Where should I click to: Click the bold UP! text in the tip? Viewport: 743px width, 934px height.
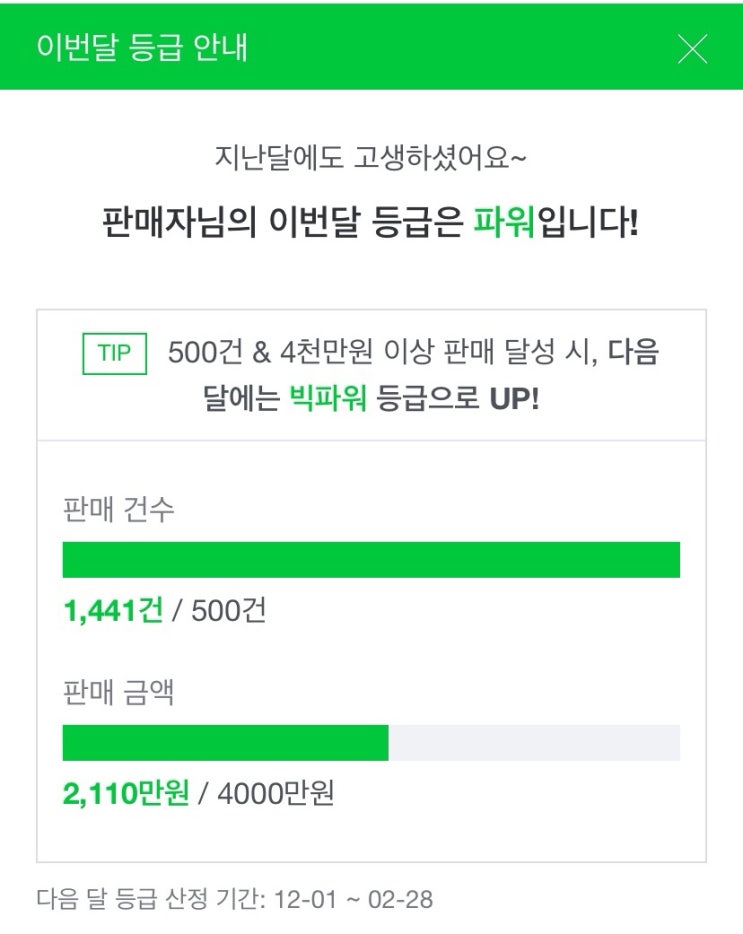tap(514, 400)
